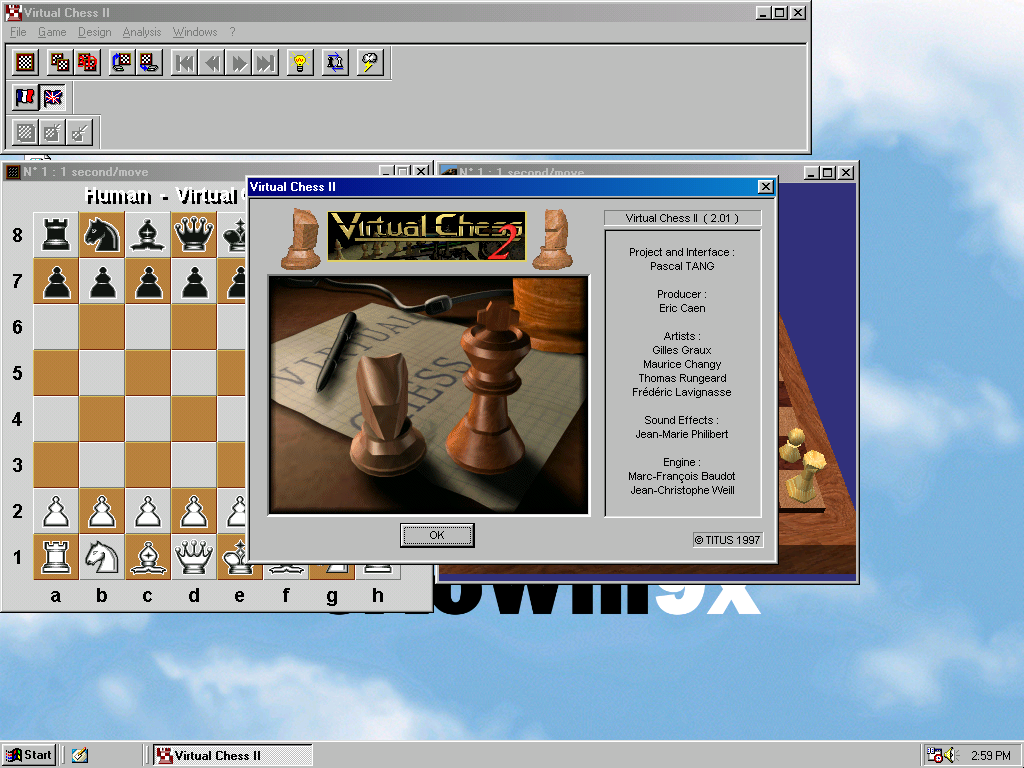Viewport: 1024px width, 768px height.
Task: Open the Analysis menu
Action: pyautogui.click(x=142, y=32)
